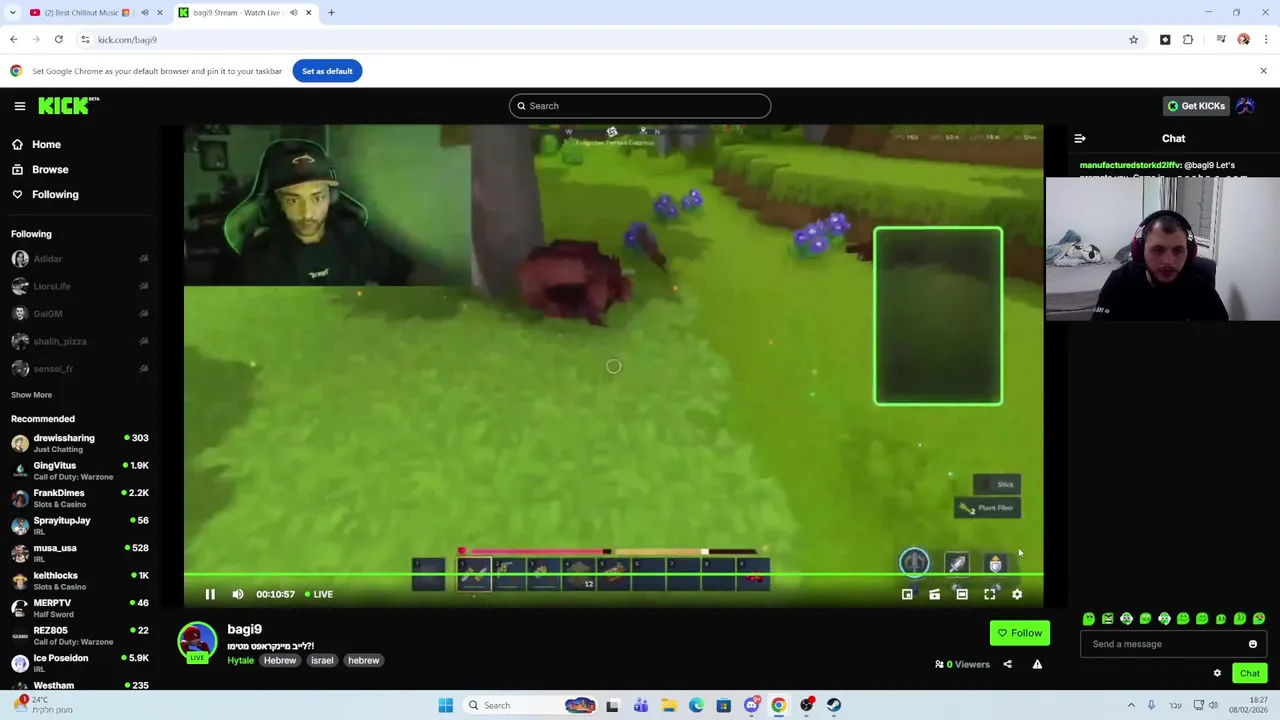Collapse the chat panel
1280x720 pixels.
(x=1080, y=139)
